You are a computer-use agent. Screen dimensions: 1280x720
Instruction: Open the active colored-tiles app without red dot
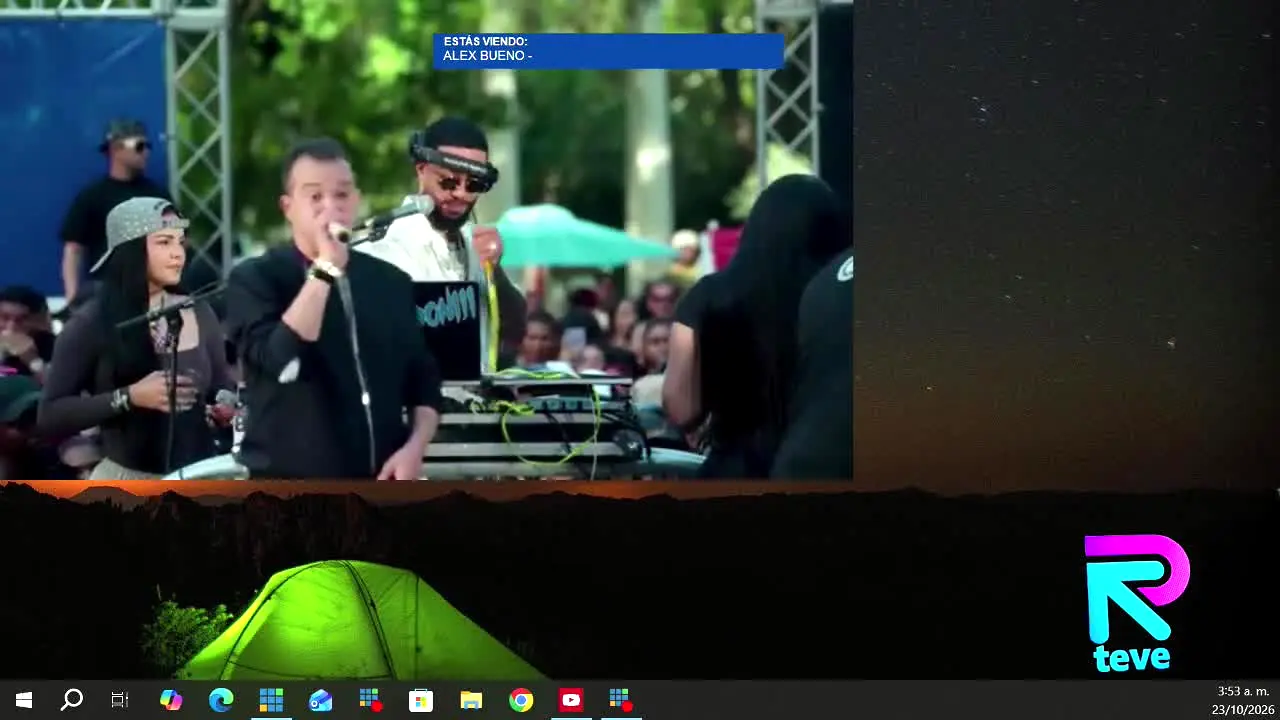[271, 700]
